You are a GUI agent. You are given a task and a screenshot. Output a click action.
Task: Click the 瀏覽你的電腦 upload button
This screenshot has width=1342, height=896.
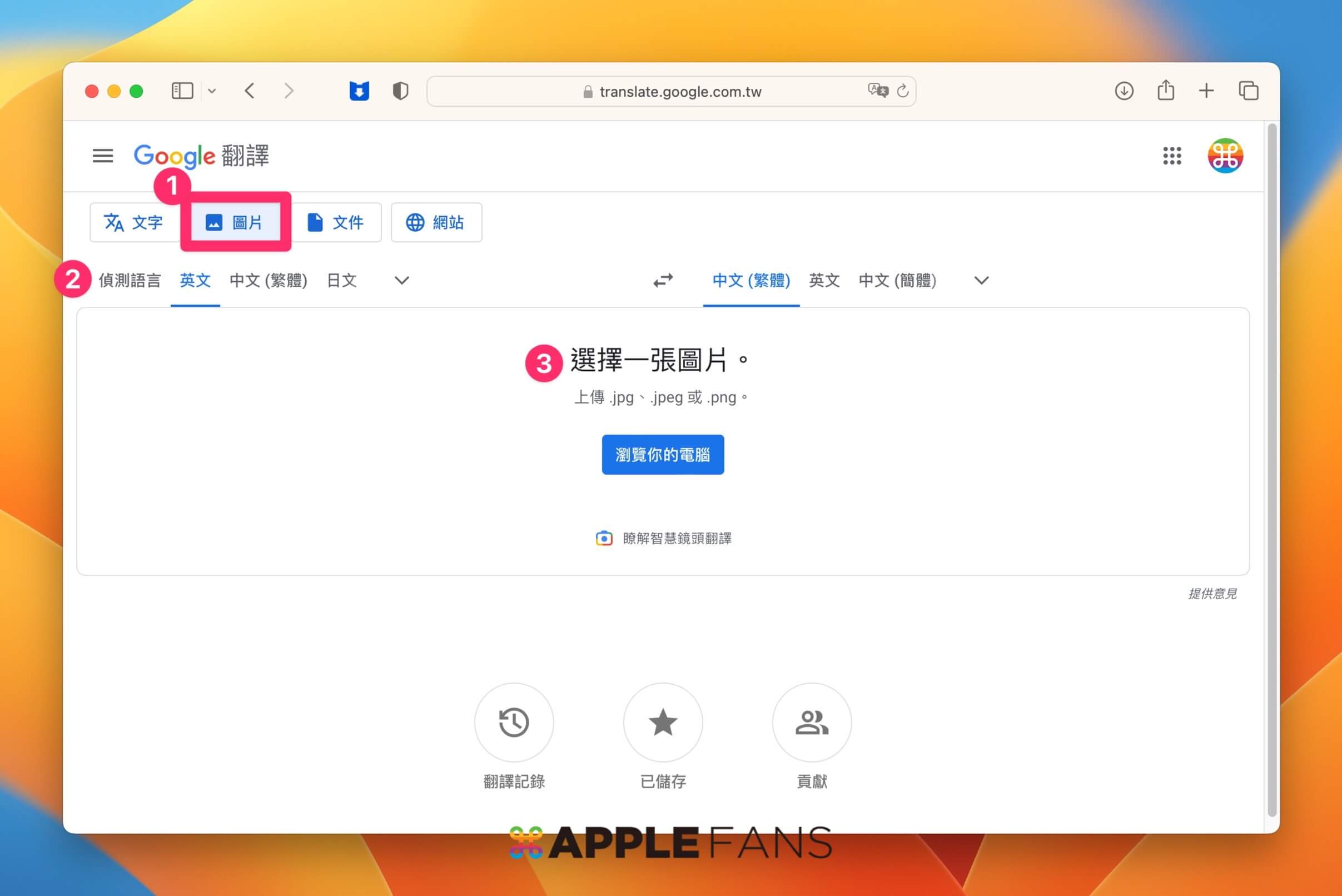(663, 454)
